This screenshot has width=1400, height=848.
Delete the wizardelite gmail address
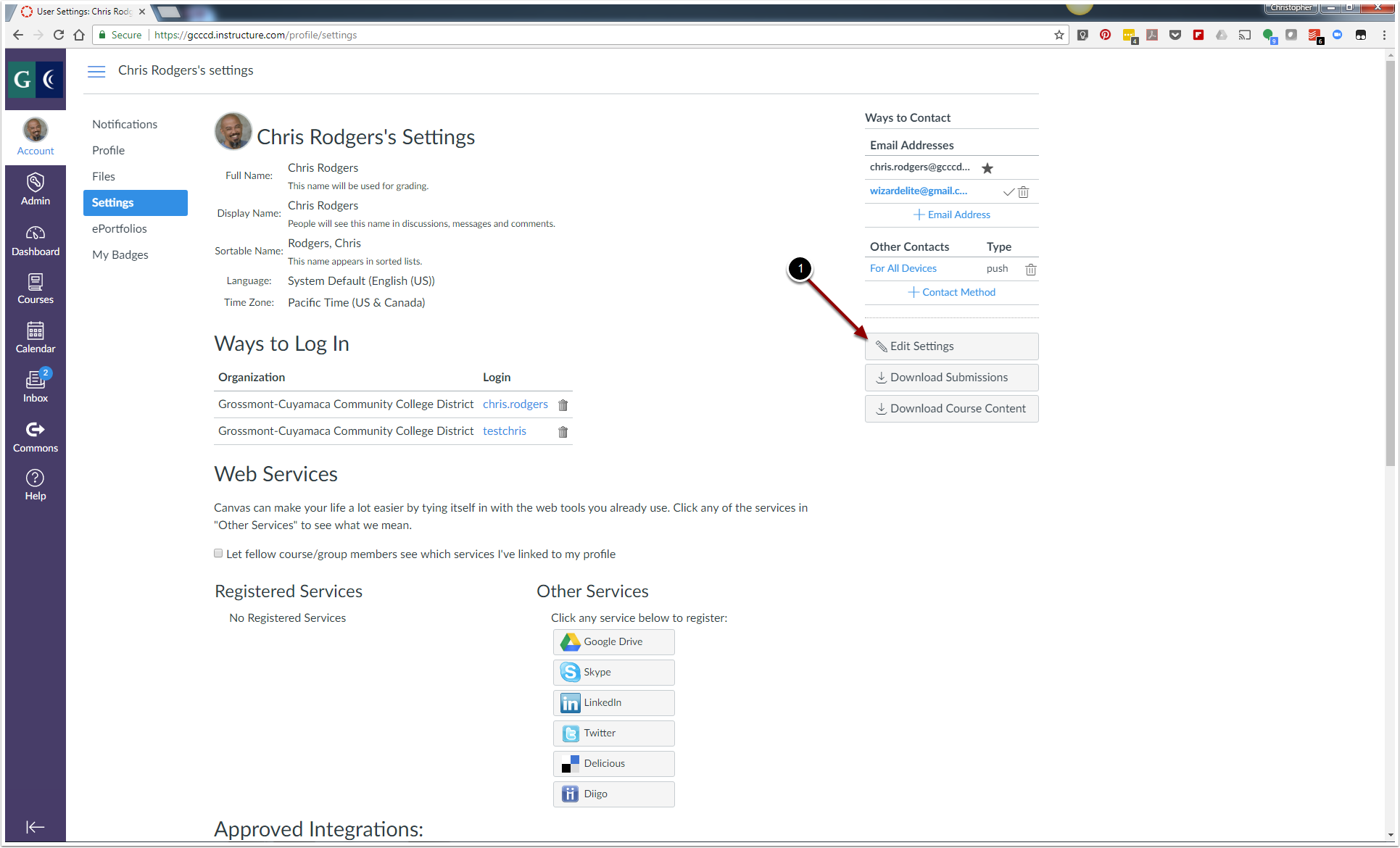tap(1023, 192)
